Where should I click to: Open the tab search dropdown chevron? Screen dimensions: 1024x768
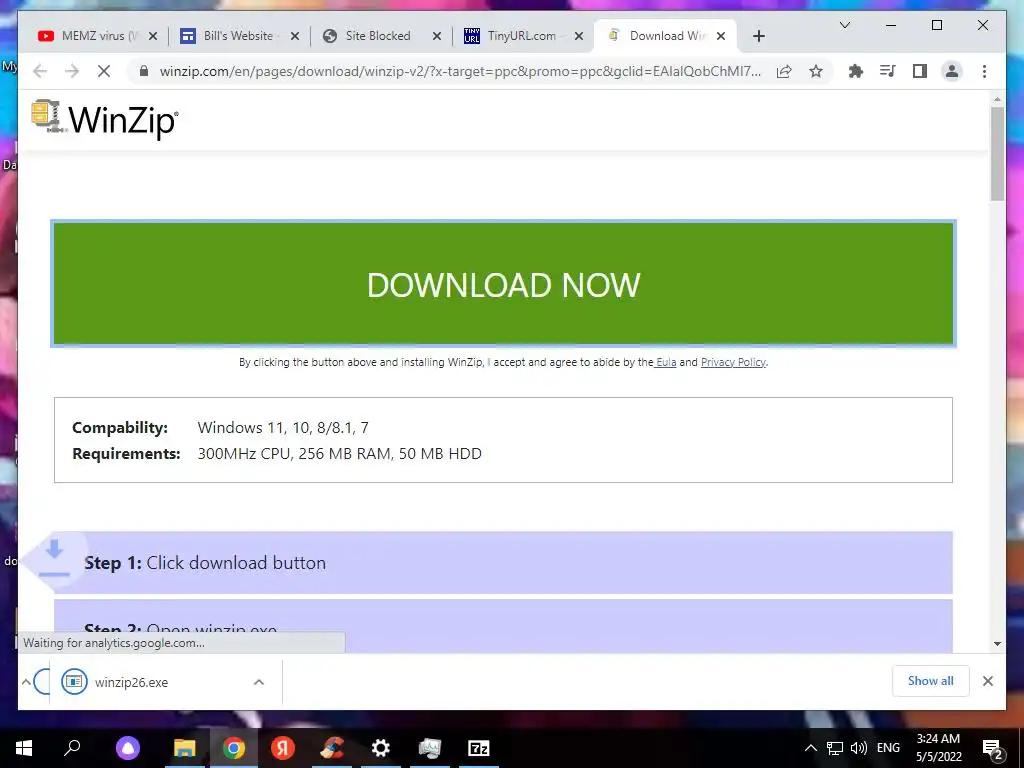pyautogui.click(x=844, y=25)
